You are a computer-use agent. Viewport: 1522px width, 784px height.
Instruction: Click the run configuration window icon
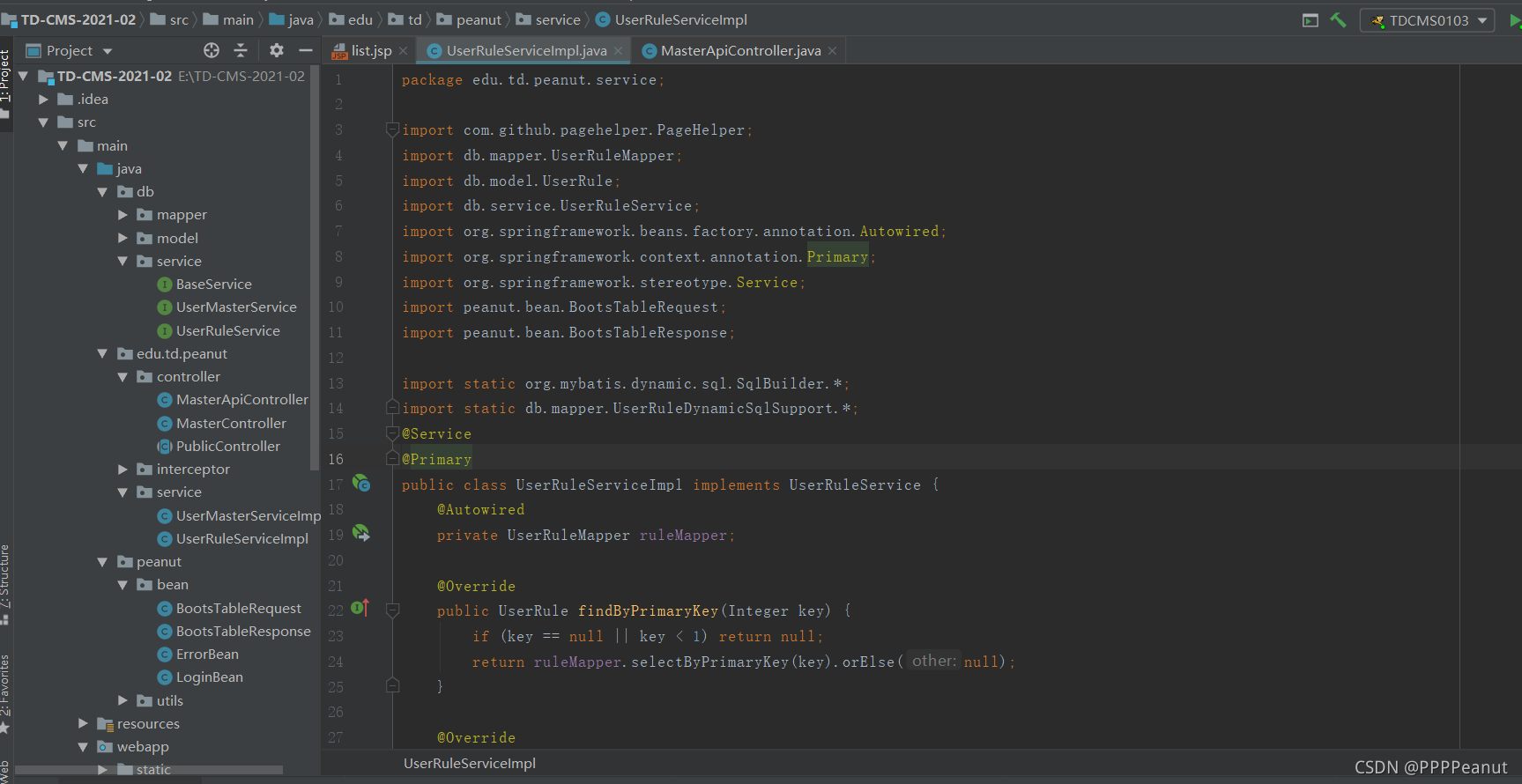click(1310, 20)
